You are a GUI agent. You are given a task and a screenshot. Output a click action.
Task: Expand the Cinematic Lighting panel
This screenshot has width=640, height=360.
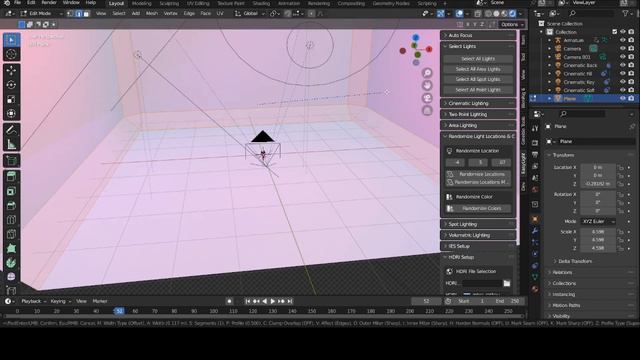478,103
